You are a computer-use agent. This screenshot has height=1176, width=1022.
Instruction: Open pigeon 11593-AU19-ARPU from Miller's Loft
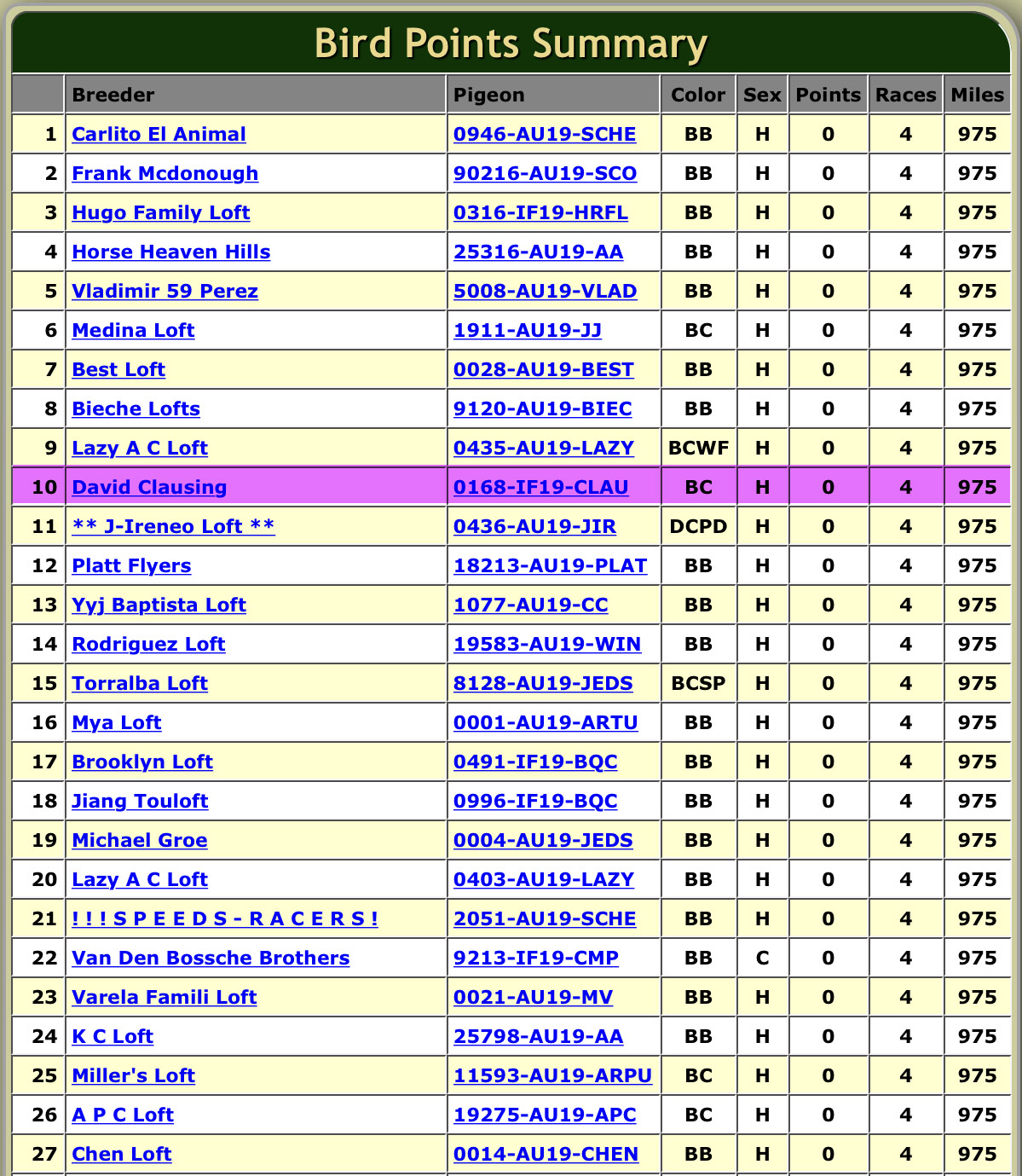click(x=552, y=1076)
